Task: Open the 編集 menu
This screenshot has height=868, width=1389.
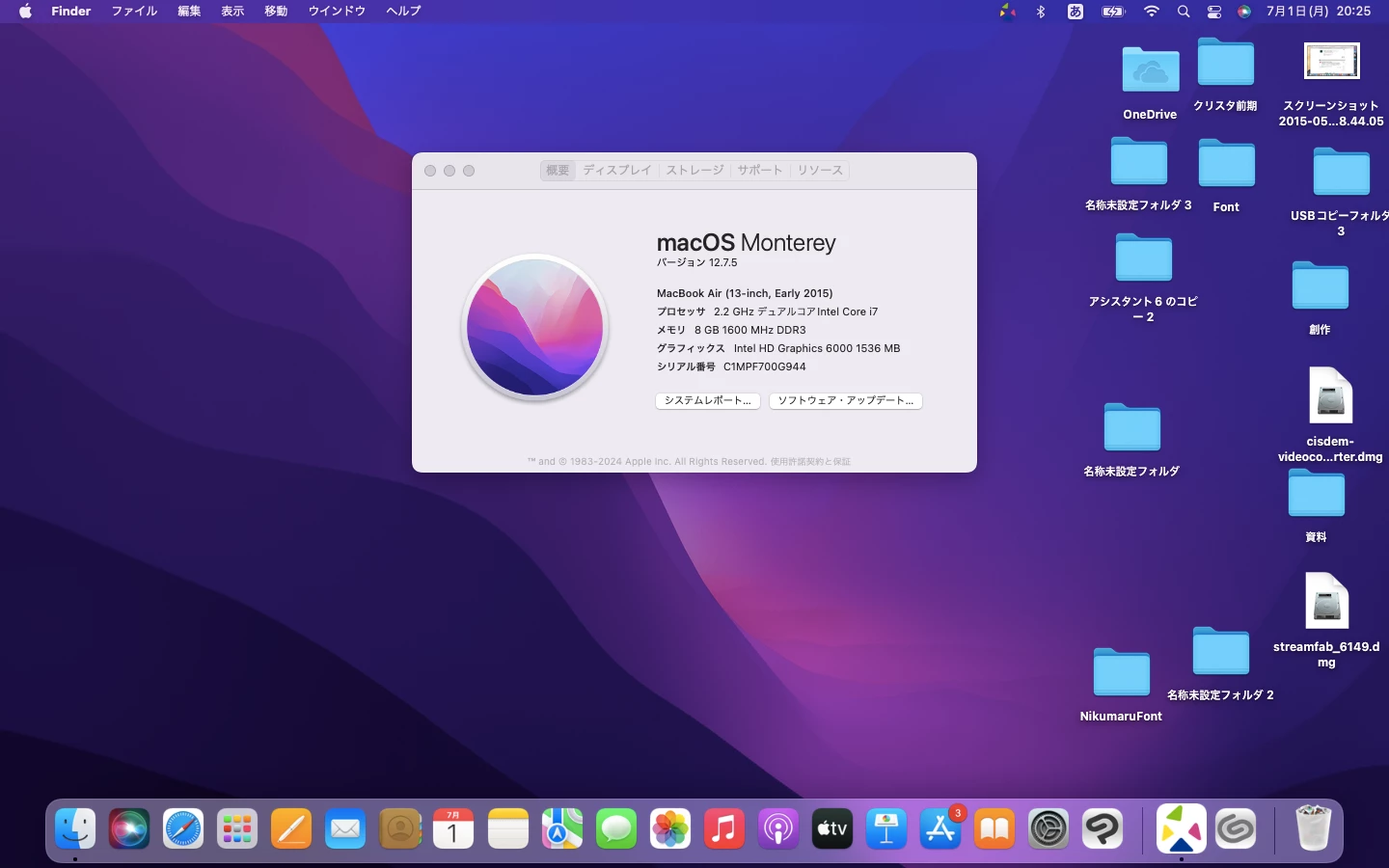Action: 189,11
